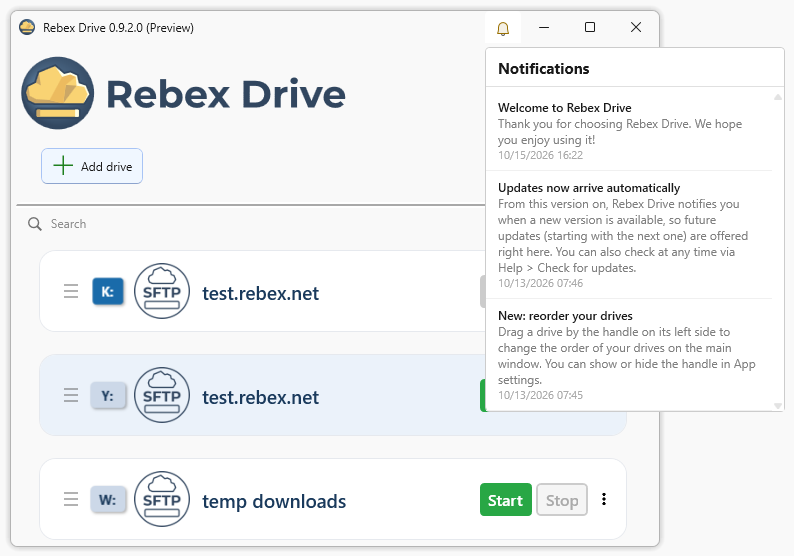794x556 pixels.
Task: Select the K: test.rebex.net drive name
Action: 260,293
